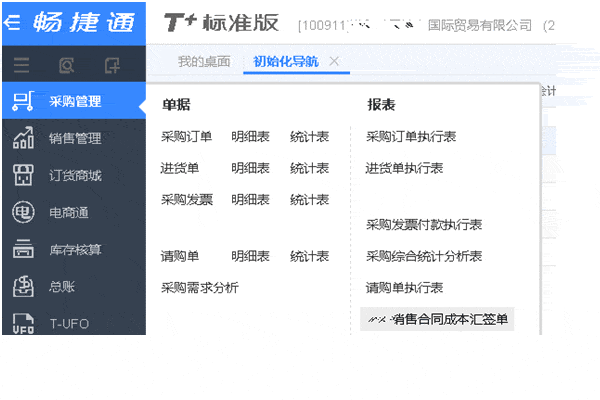This screenshot has width=600, height=400.
Task: Open 明细表 in the 进货单 row
Action: click(x=250, y=168)
